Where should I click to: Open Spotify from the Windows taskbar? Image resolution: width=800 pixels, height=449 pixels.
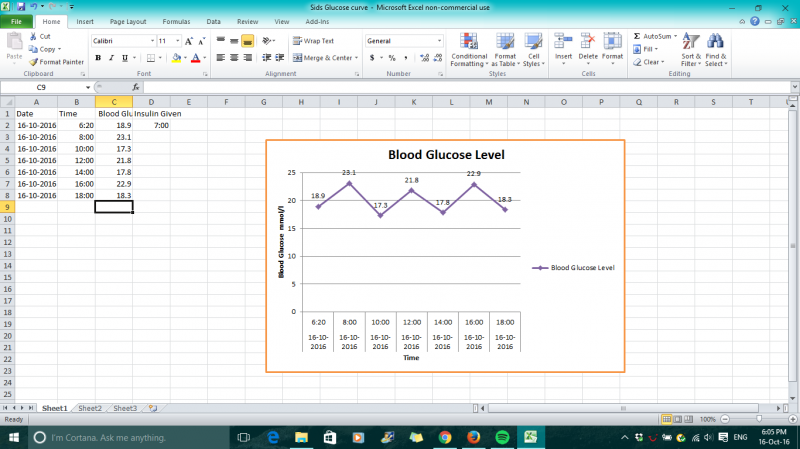(x=502, y=437)
